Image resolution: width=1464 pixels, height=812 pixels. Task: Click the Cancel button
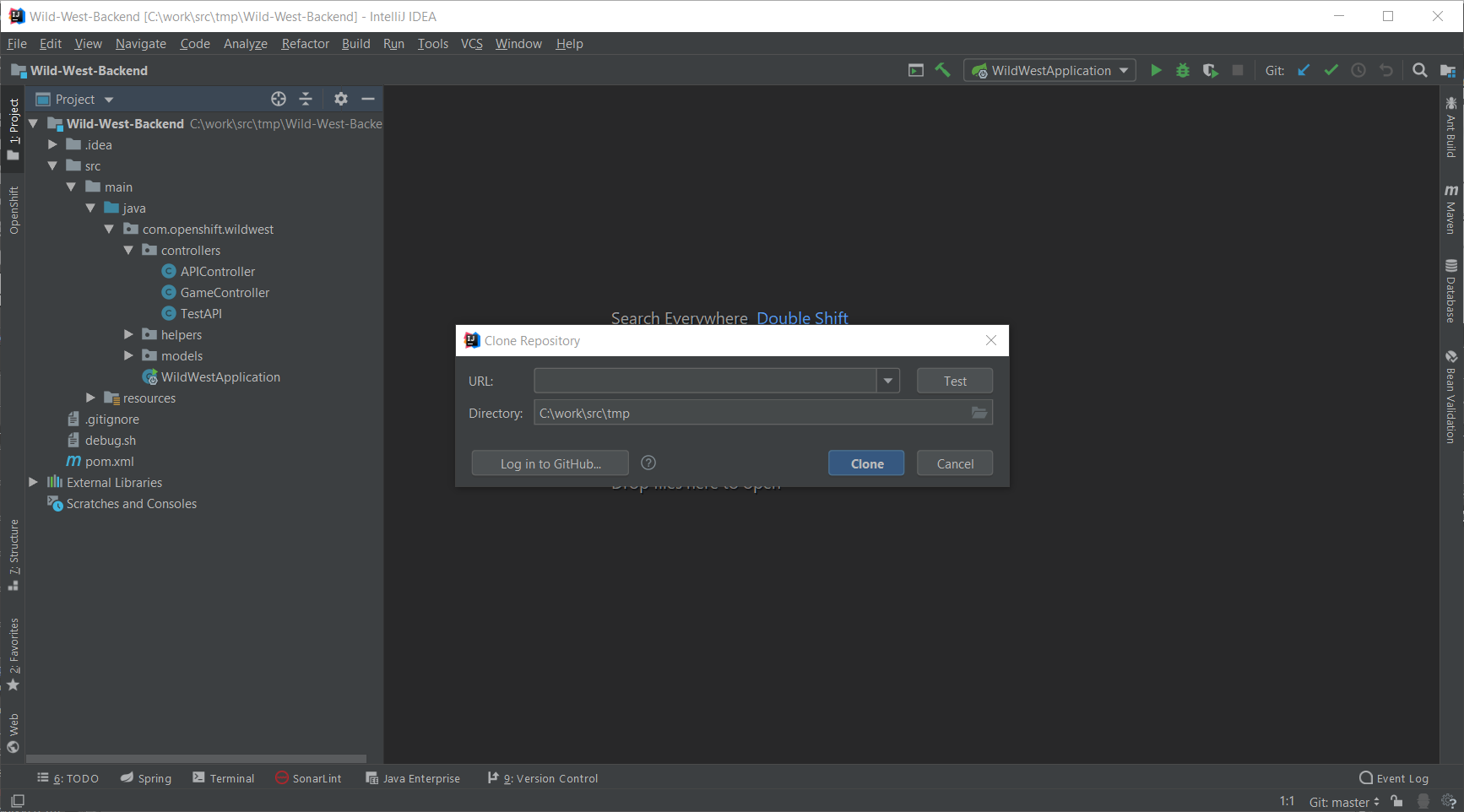pyautogui.click(x=955, y=463)
